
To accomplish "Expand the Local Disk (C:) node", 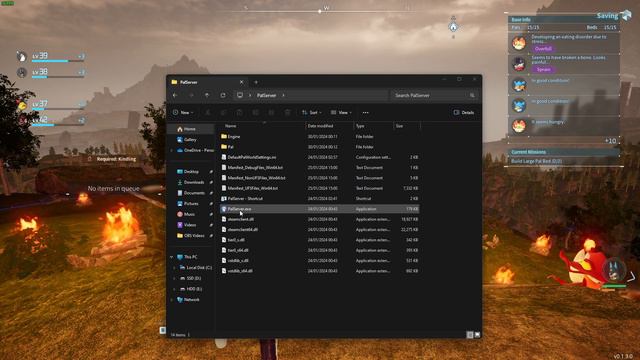I will tap(175, 267).
